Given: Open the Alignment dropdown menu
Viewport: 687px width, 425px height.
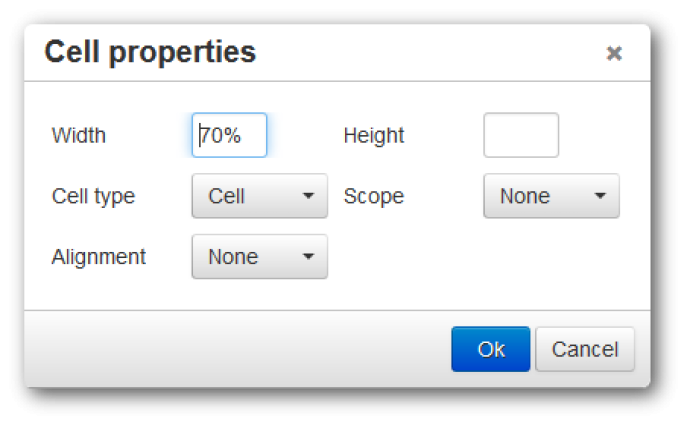Looking at the screenshot, I should 259,257.
